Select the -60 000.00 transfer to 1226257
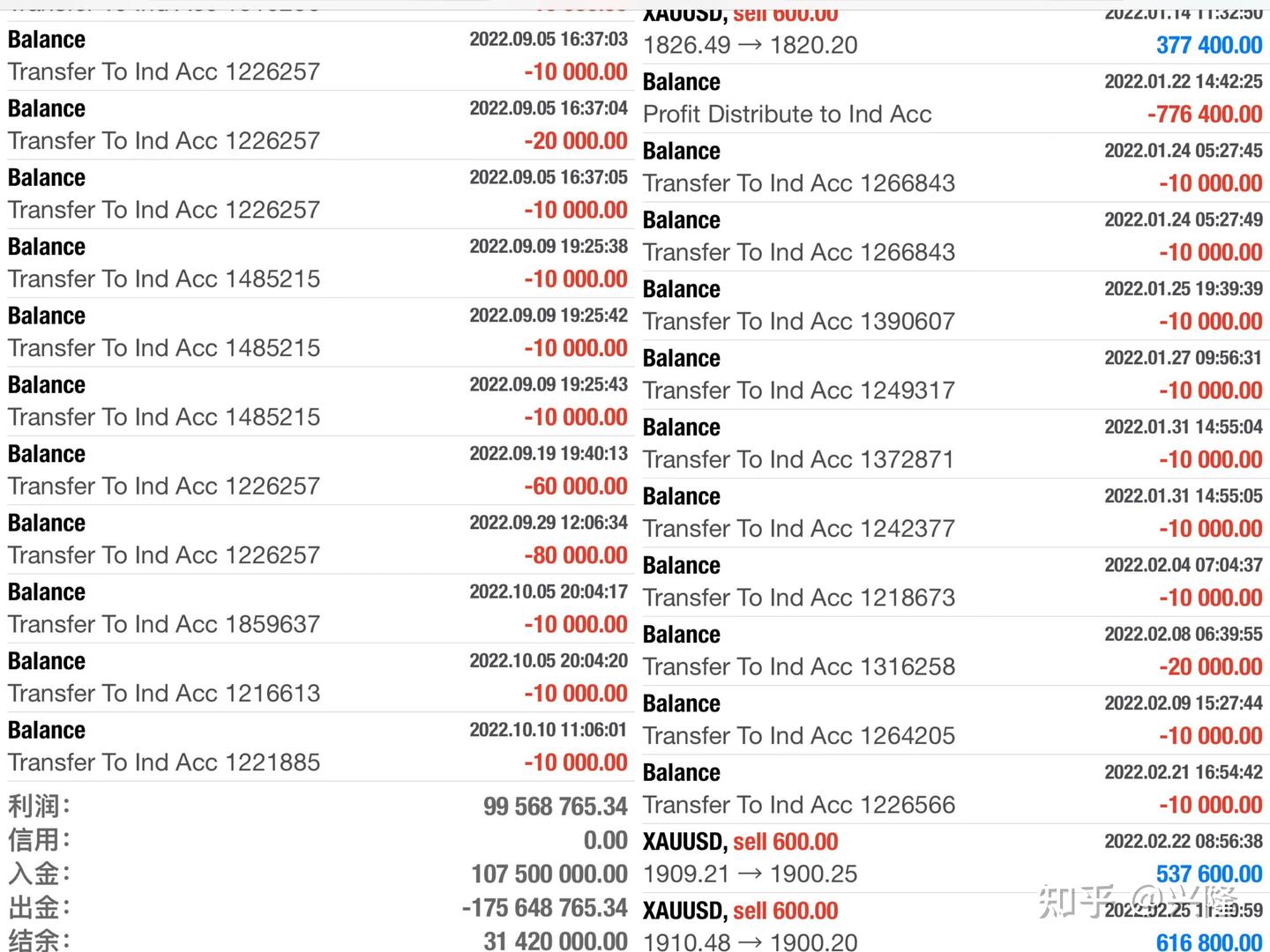Image resolution: width=1270 pixels, height=952 pixels. click(x=575, y=486)
